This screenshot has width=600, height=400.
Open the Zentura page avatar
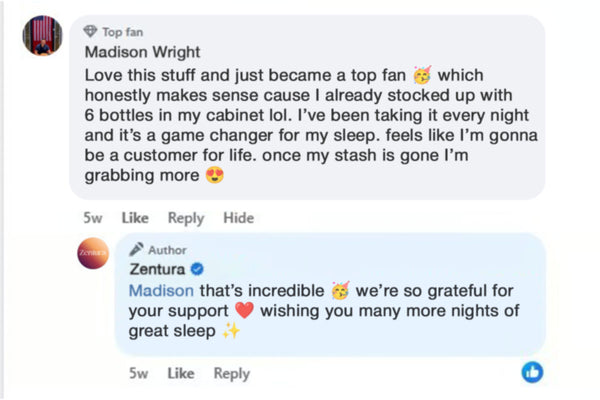[x=93, y=255]
